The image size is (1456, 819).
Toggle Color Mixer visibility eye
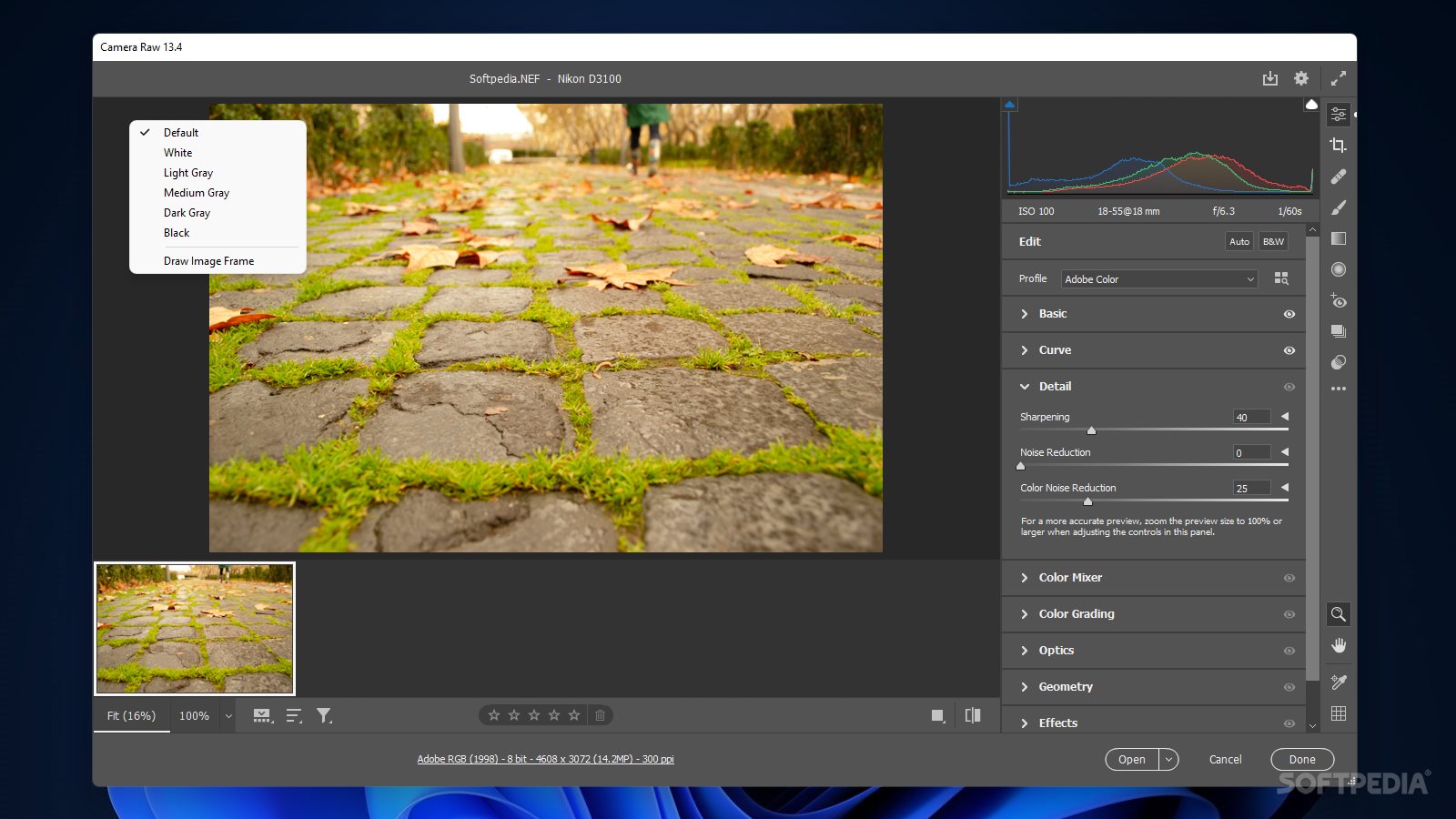tap(1289, 578)
